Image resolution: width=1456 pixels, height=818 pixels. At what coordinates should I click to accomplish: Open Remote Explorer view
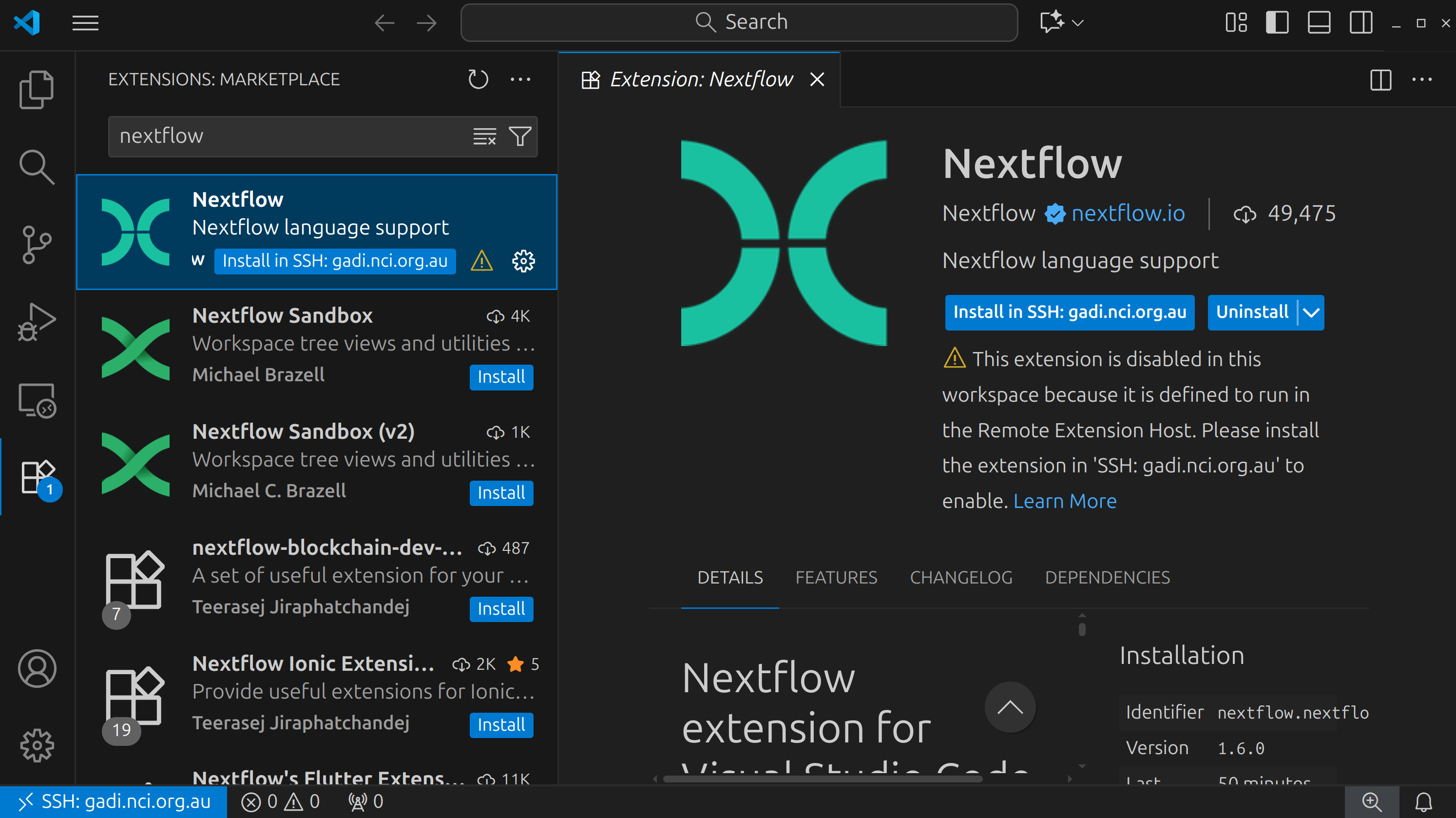[x=36, y=400]
